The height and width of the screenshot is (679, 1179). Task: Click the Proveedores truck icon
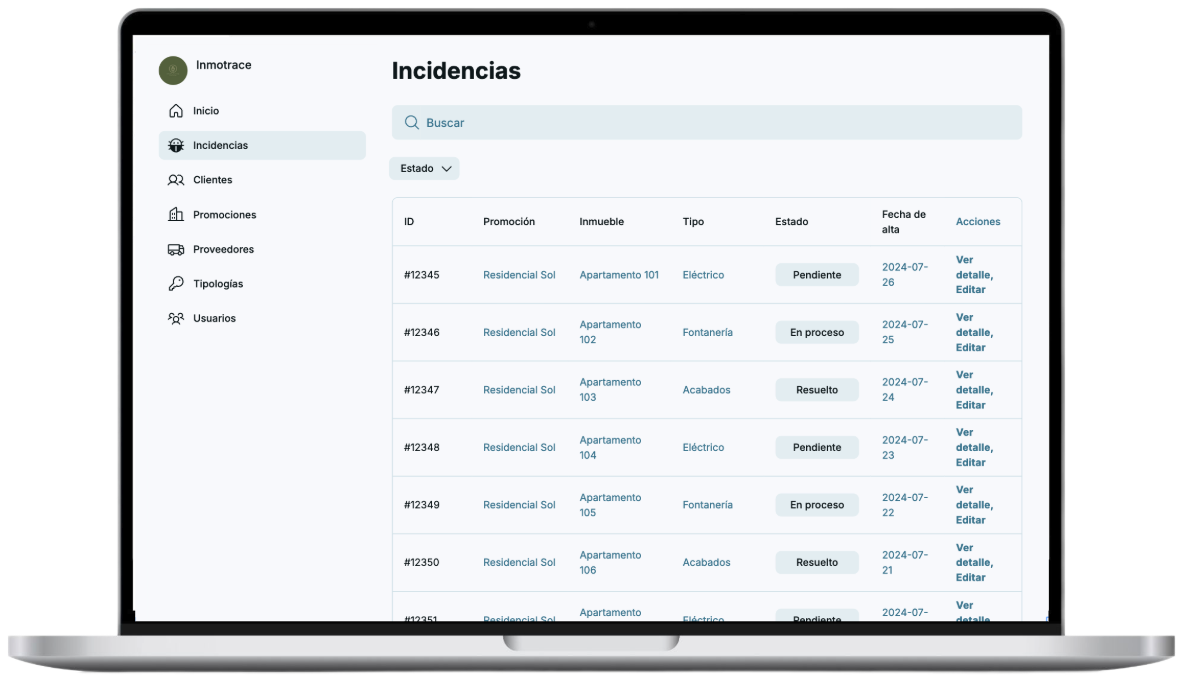click(176, 250)
